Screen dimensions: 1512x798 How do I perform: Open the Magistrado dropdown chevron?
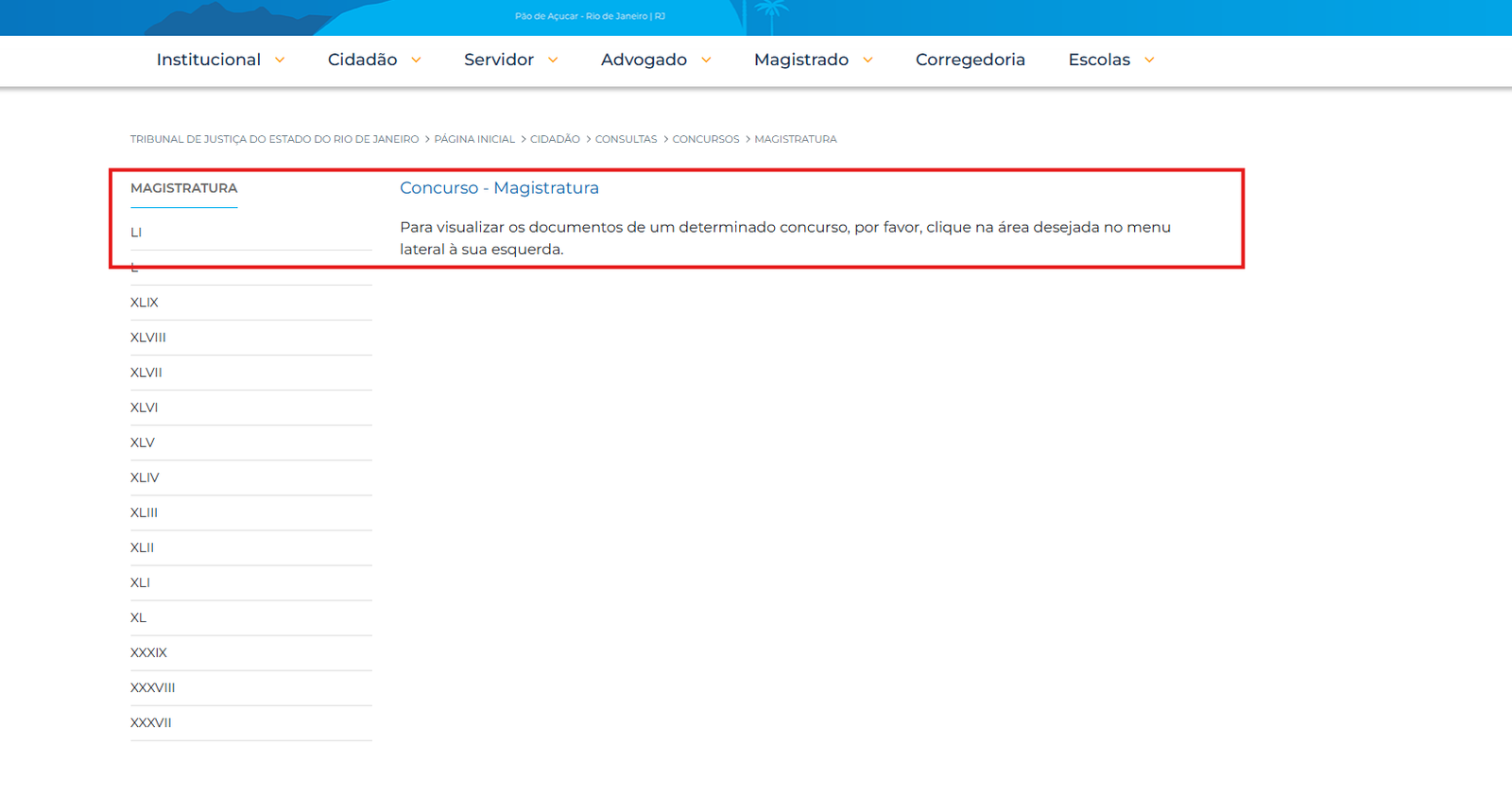(x=868, y=61)
